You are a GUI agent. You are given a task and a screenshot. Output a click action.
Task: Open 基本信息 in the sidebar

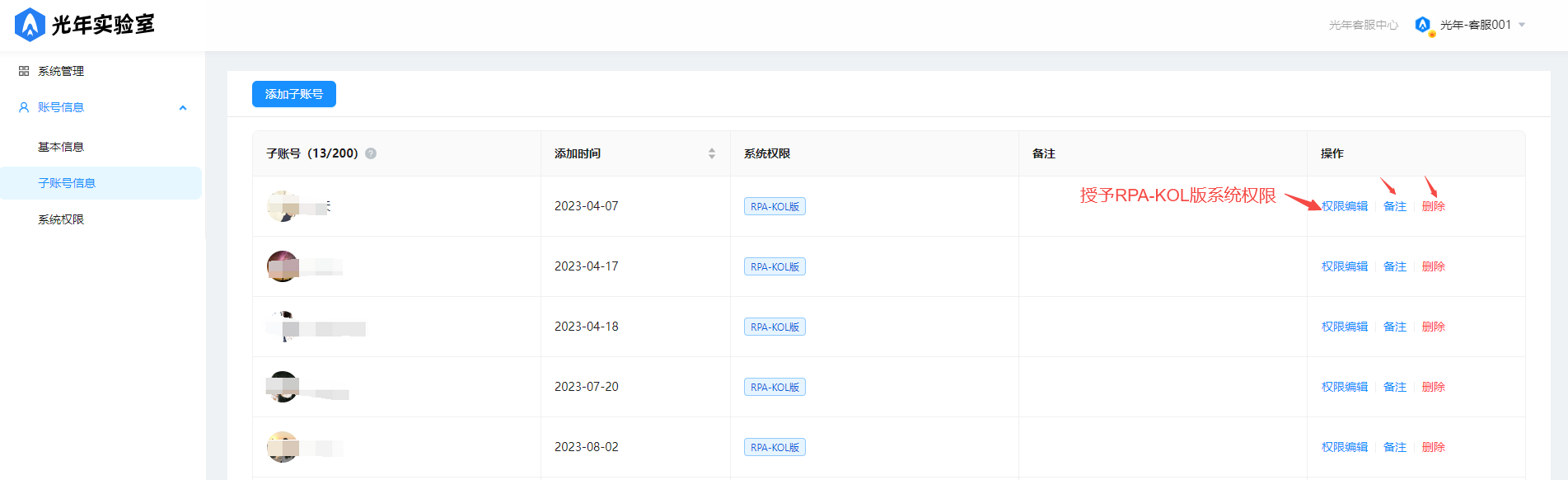tap(61, 147)
